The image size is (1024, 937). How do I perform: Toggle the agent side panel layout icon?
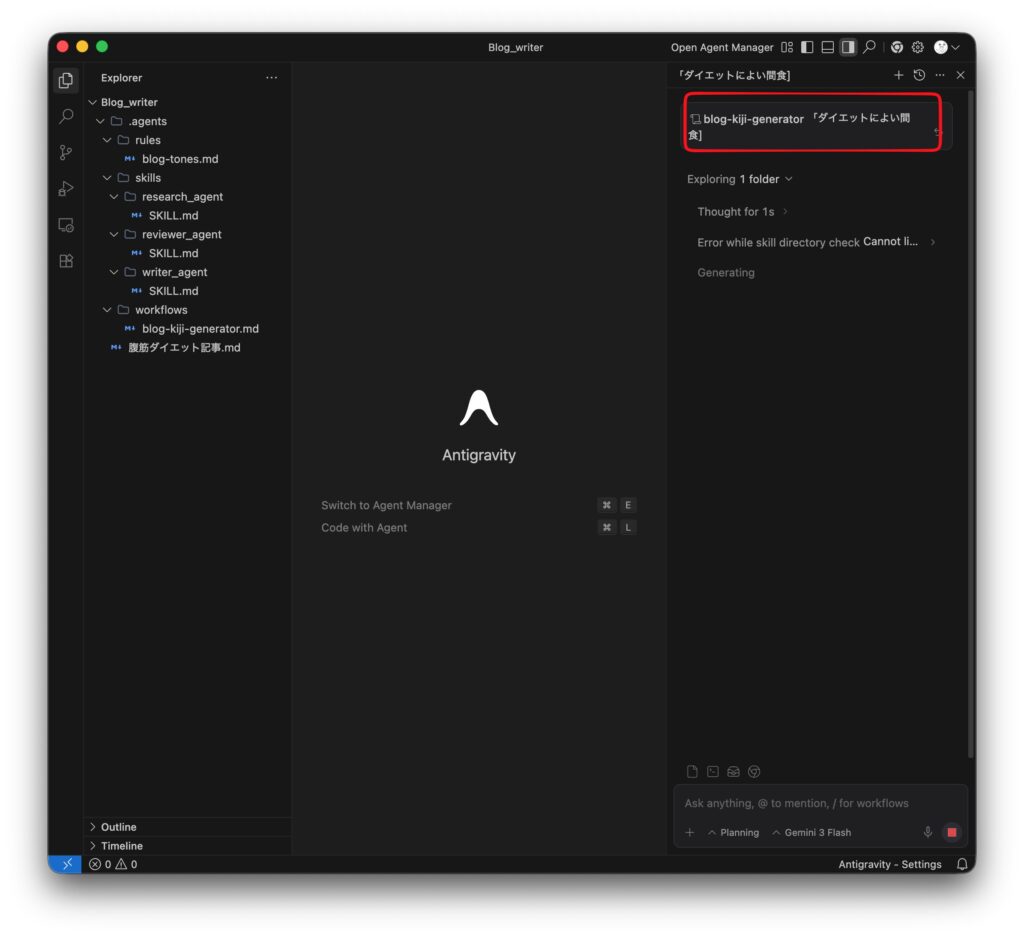click(x=848, y=47)
